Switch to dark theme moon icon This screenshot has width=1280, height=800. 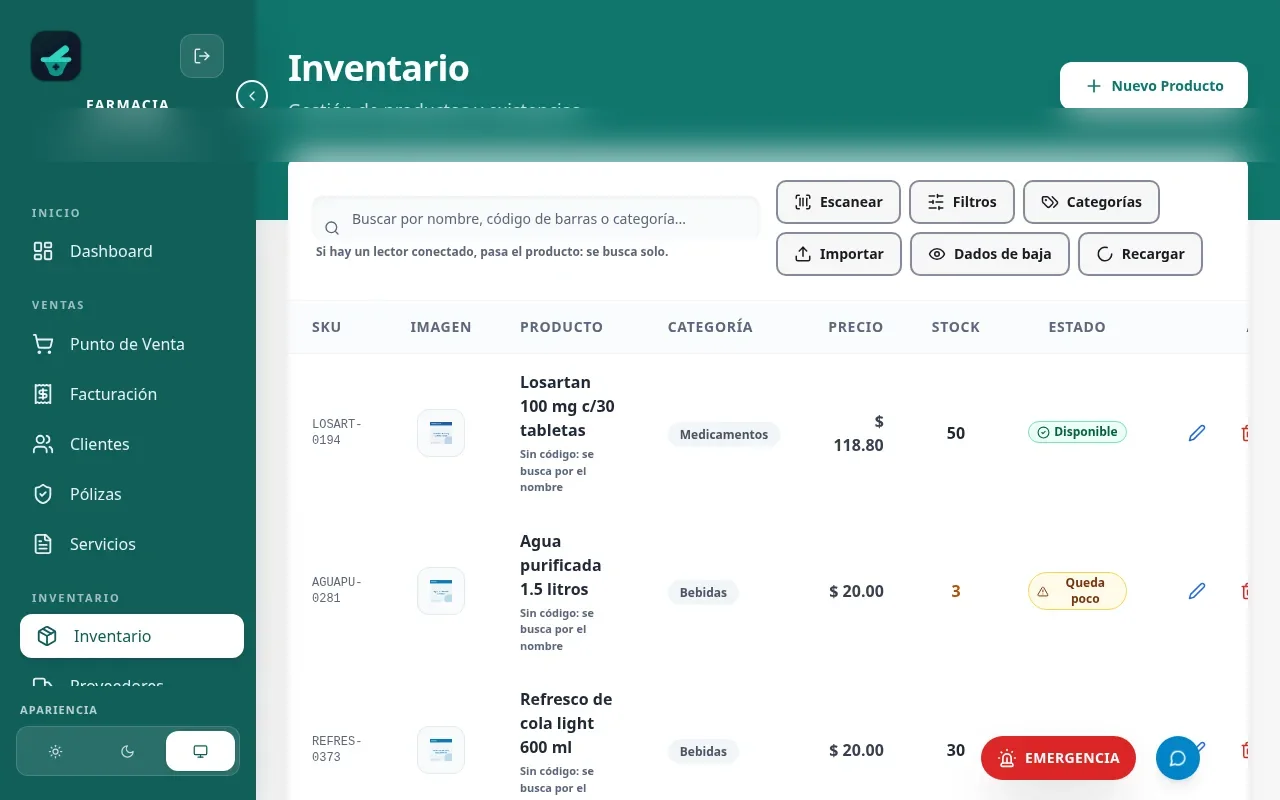(x=128, y=751)
